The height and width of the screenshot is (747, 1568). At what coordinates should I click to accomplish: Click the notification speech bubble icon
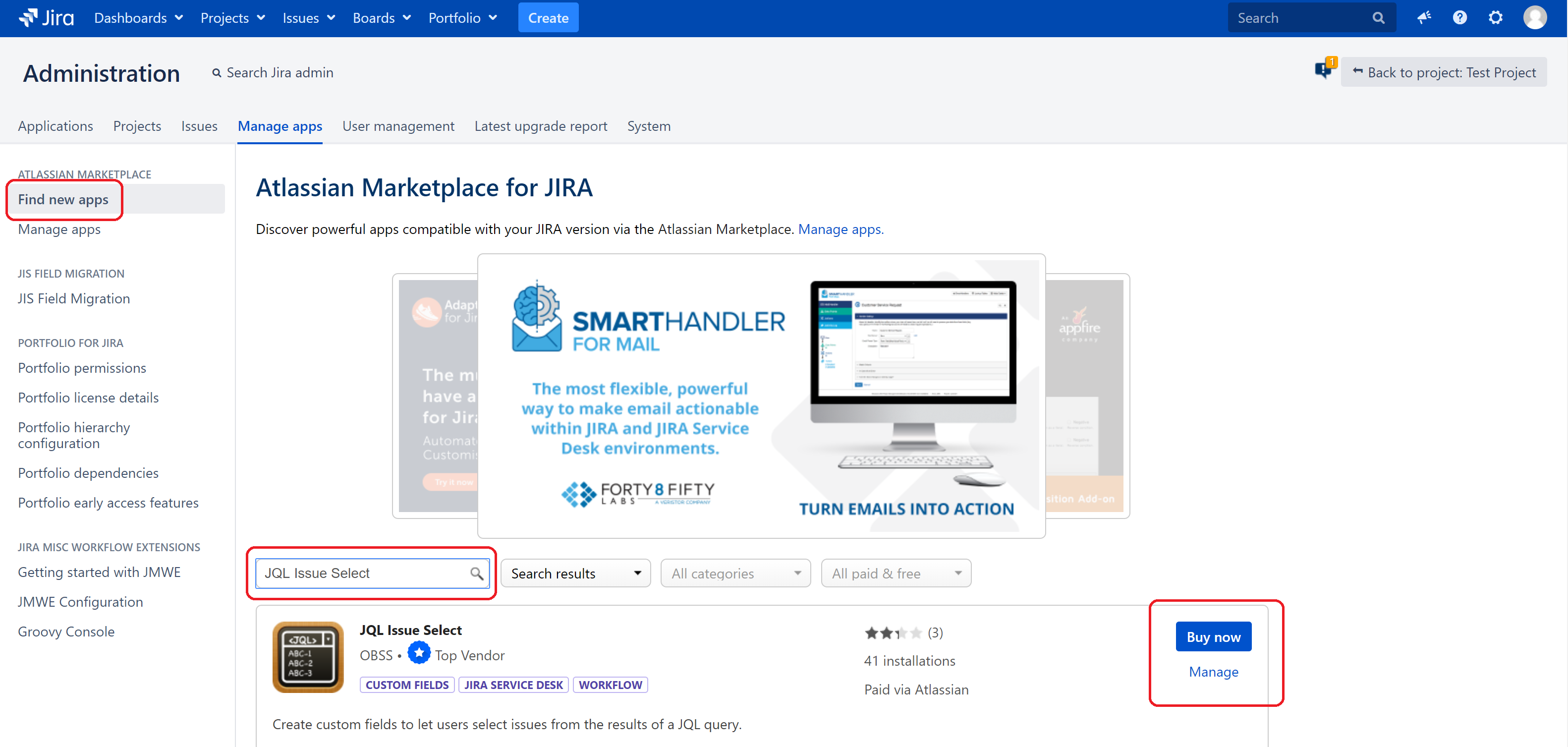pyautogui.click(x=1324, y=70)
